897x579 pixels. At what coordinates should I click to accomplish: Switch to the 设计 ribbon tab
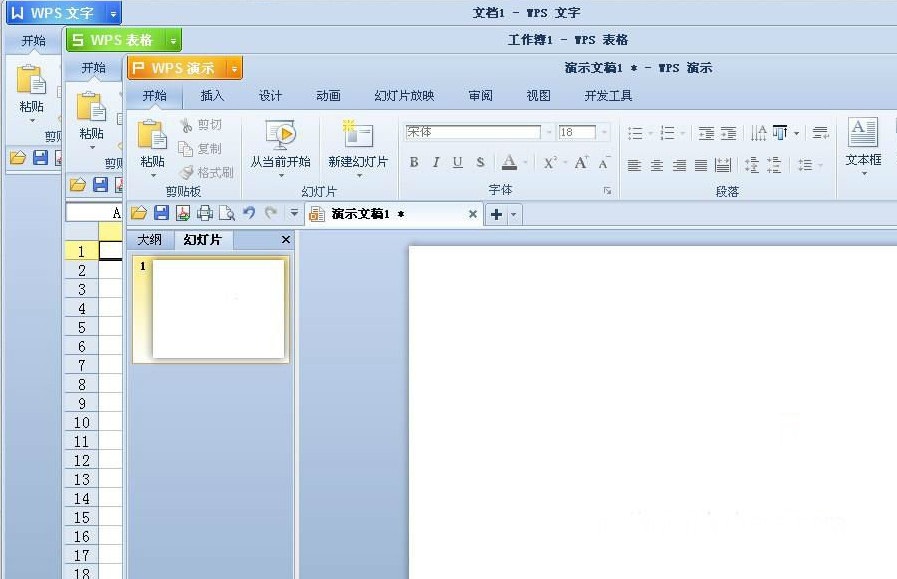click(x=270, y=96)
